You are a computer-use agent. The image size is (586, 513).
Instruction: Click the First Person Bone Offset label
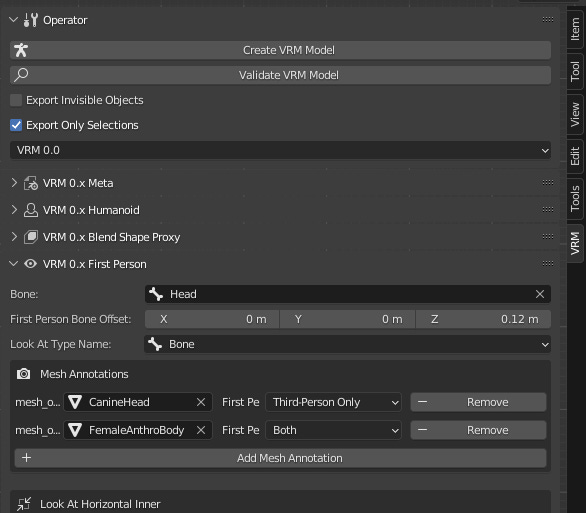tap(71, 319)
